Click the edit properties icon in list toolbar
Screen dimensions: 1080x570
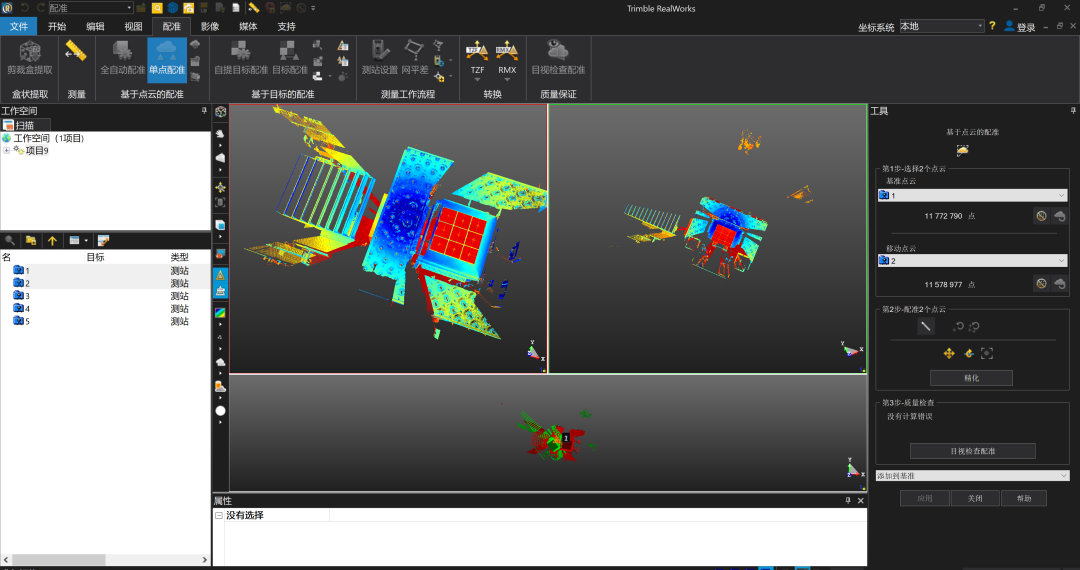pos(103,240)
